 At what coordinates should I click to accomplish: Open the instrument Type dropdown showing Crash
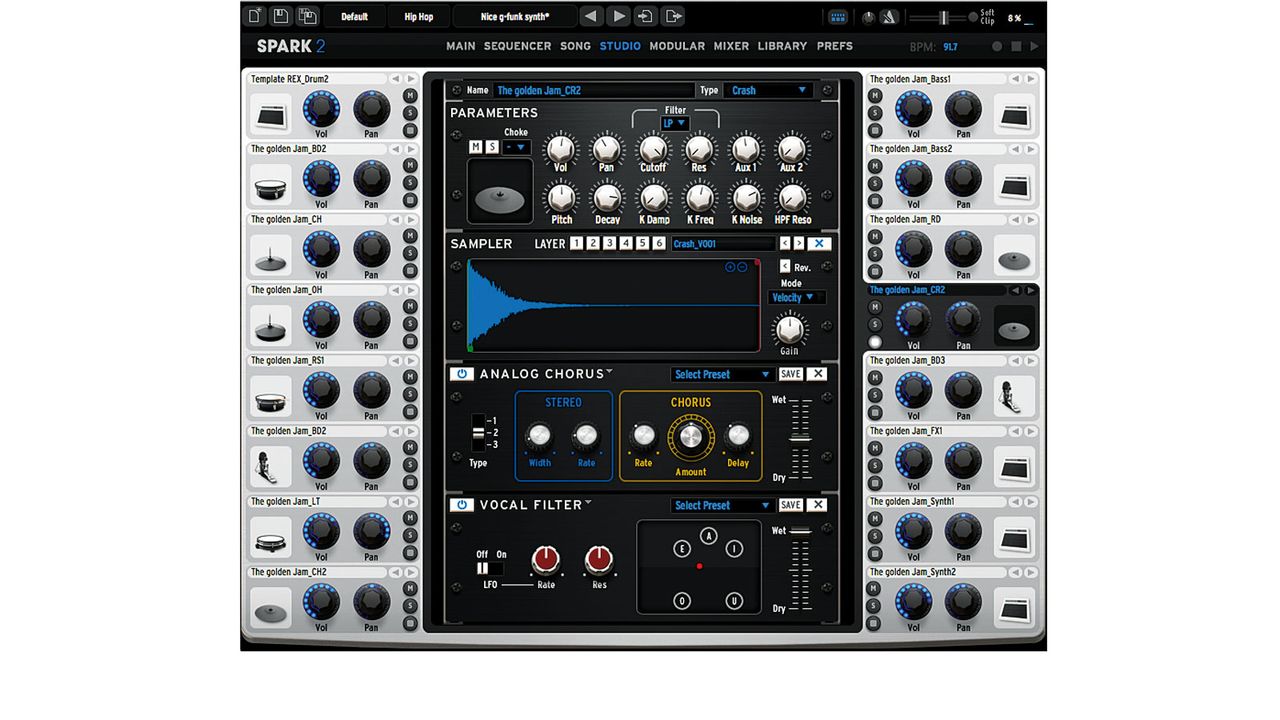[x=768, y=90]
